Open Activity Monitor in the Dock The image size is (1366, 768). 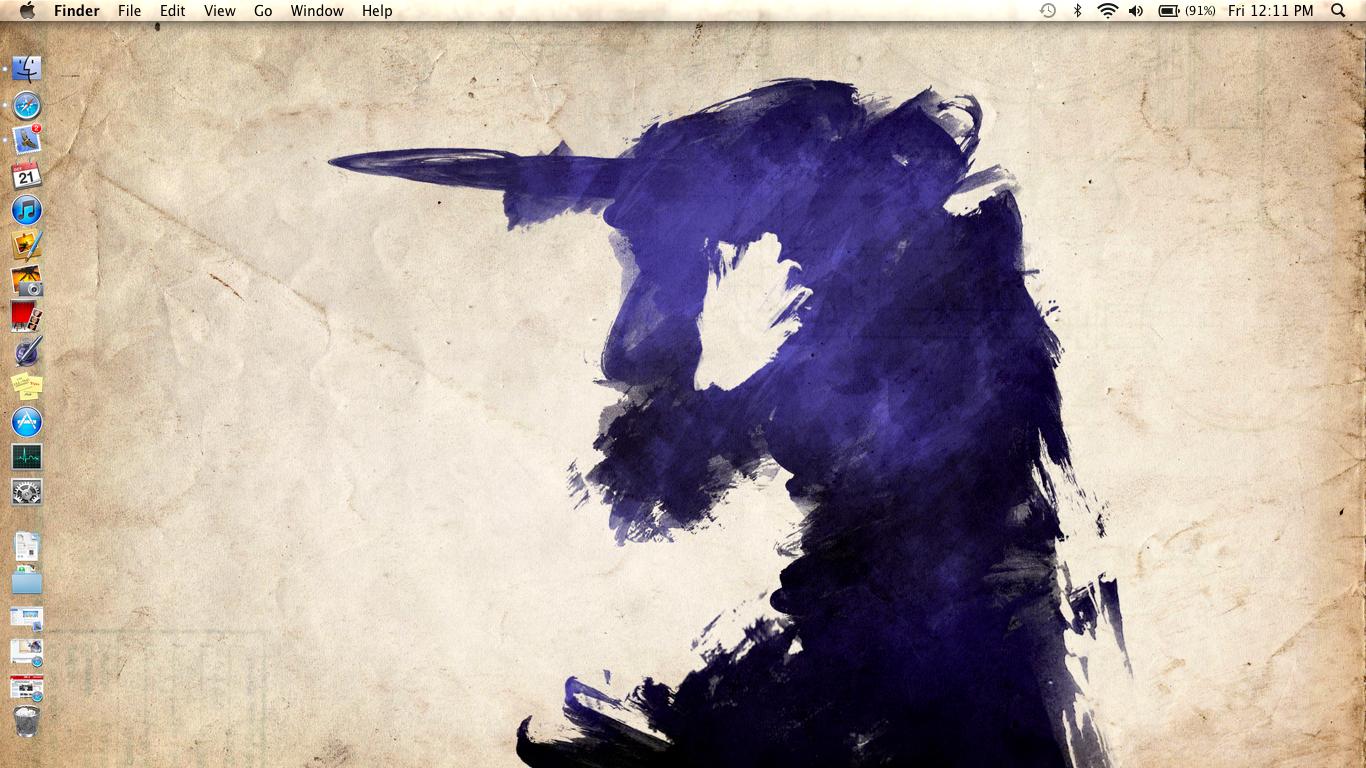[x=27, y=457]
